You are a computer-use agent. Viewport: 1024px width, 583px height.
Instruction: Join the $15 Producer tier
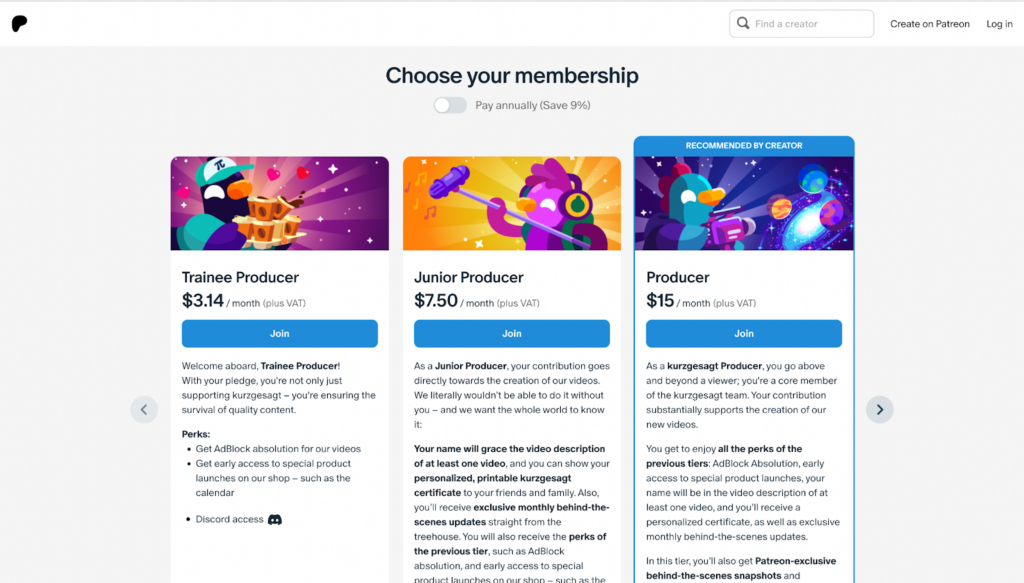coord(744,334)
